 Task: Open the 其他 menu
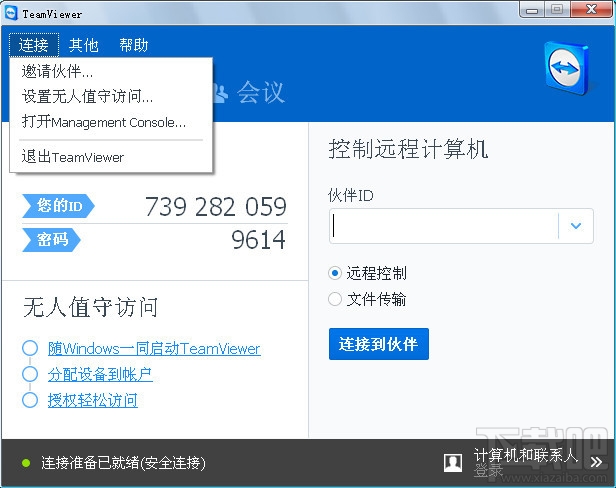(83, 45)
